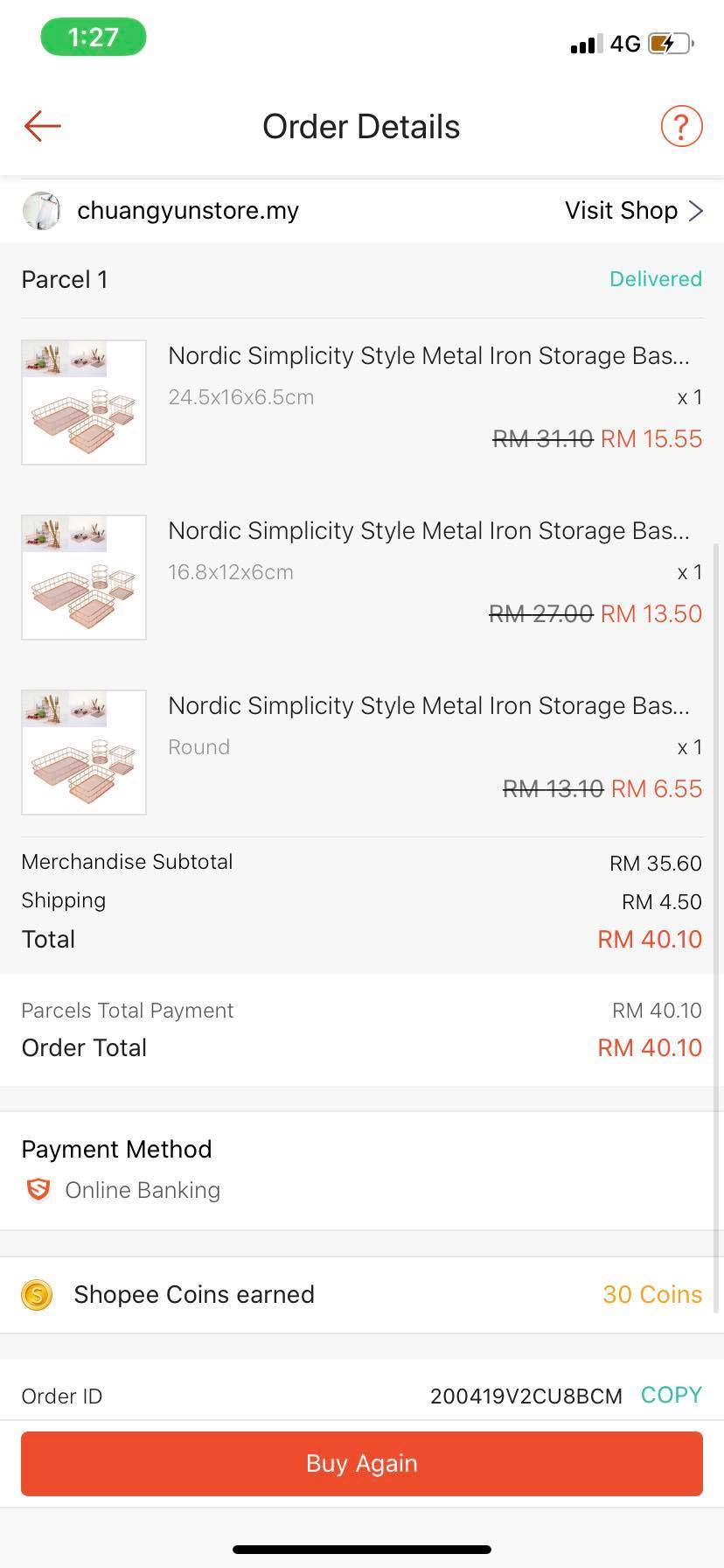The image size is (724, 1568).
Task: Tap the chuangyunstore.my shop avatar
Action: pos(41,211)
